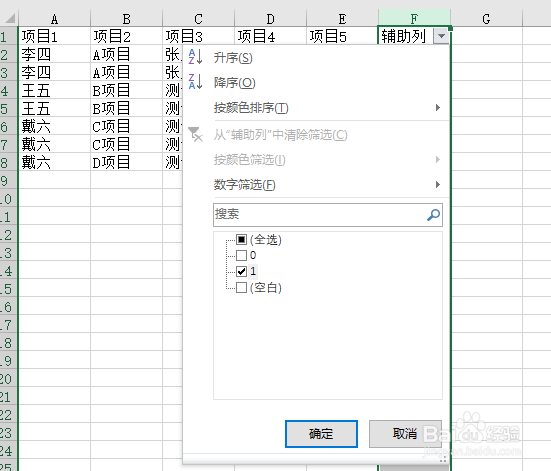Select row 9 header
The width and height of the screenshot is (551, 471).
(8, 180)
